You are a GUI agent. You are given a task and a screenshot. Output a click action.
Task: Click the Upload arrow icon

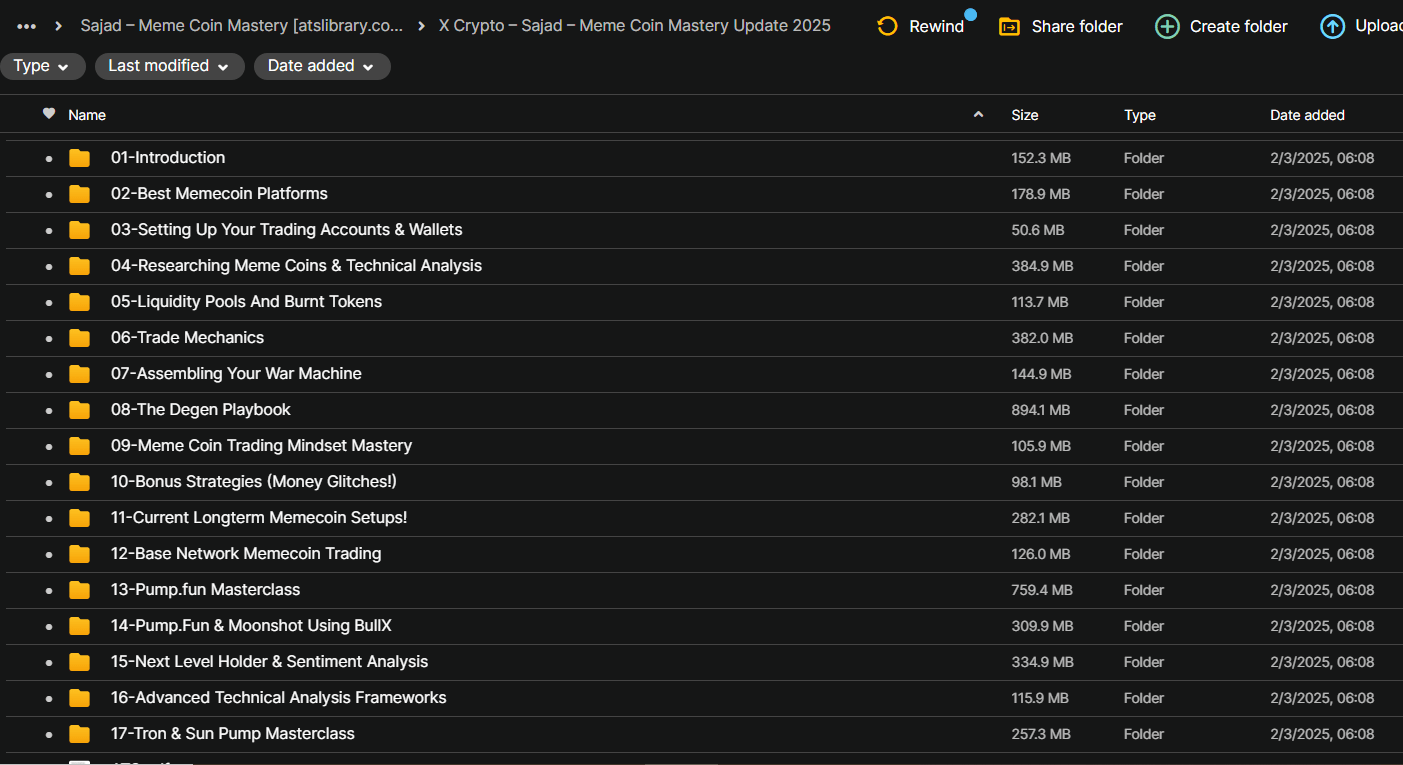(x=1332, y=26)
